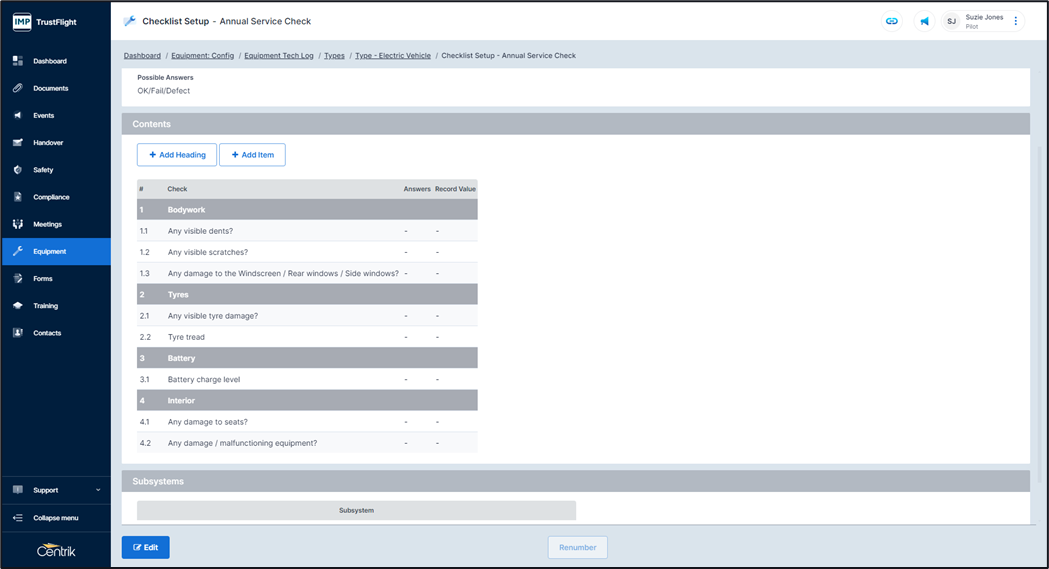
Task: Click the wrench icon beside Checklist Setup title
Action: point(129,21)
